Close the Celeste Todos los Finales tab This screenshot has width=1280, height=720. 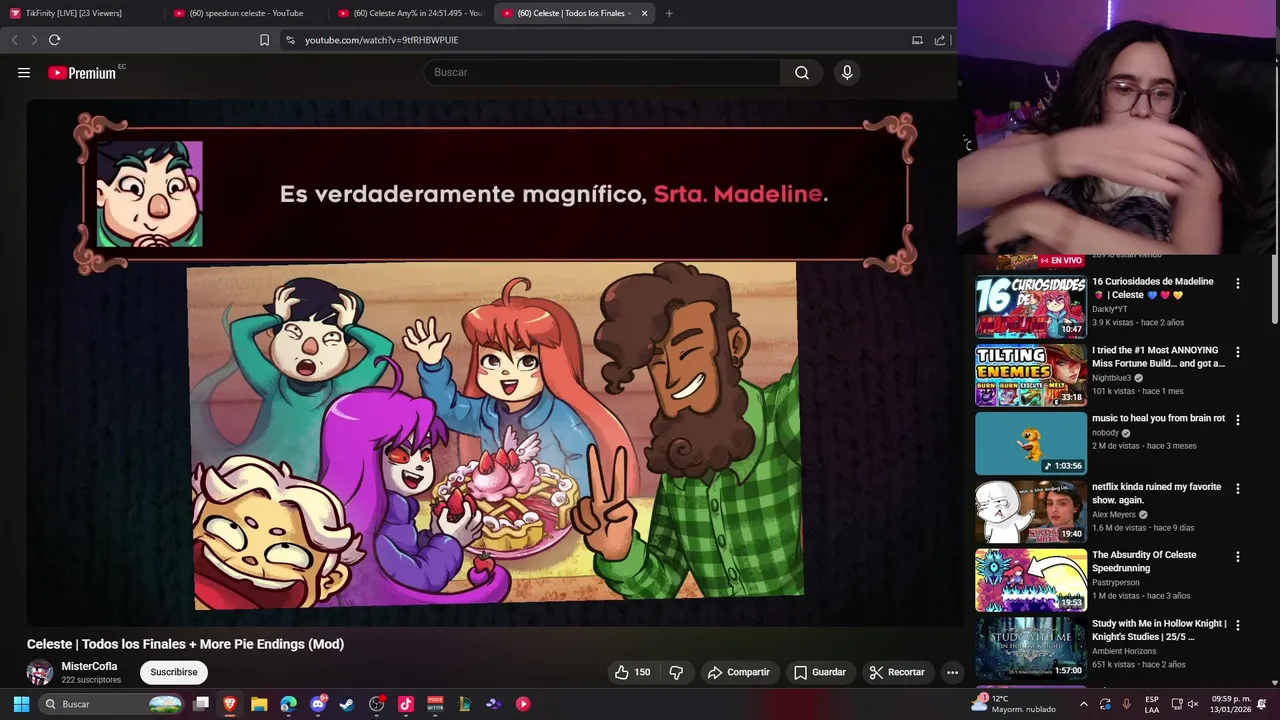[644, 13]
